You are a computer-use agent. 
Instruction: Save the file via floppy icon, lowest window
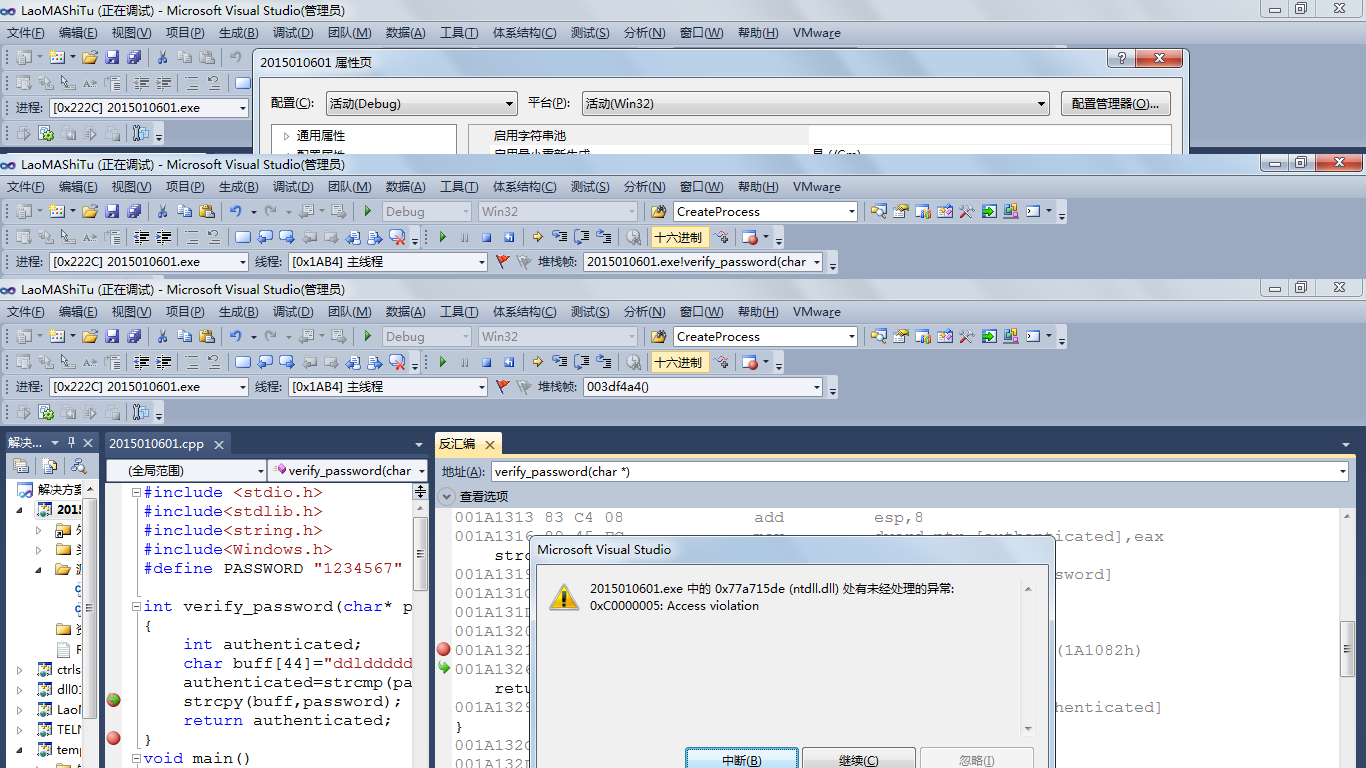click(112, 336)
